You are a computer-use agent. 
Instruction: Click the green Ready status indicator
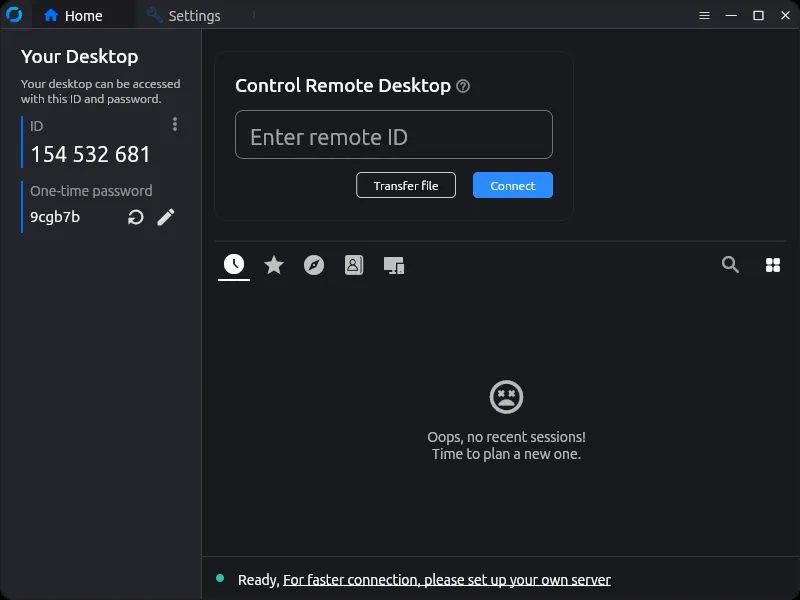pyautogui.click(x=221, y=578)
